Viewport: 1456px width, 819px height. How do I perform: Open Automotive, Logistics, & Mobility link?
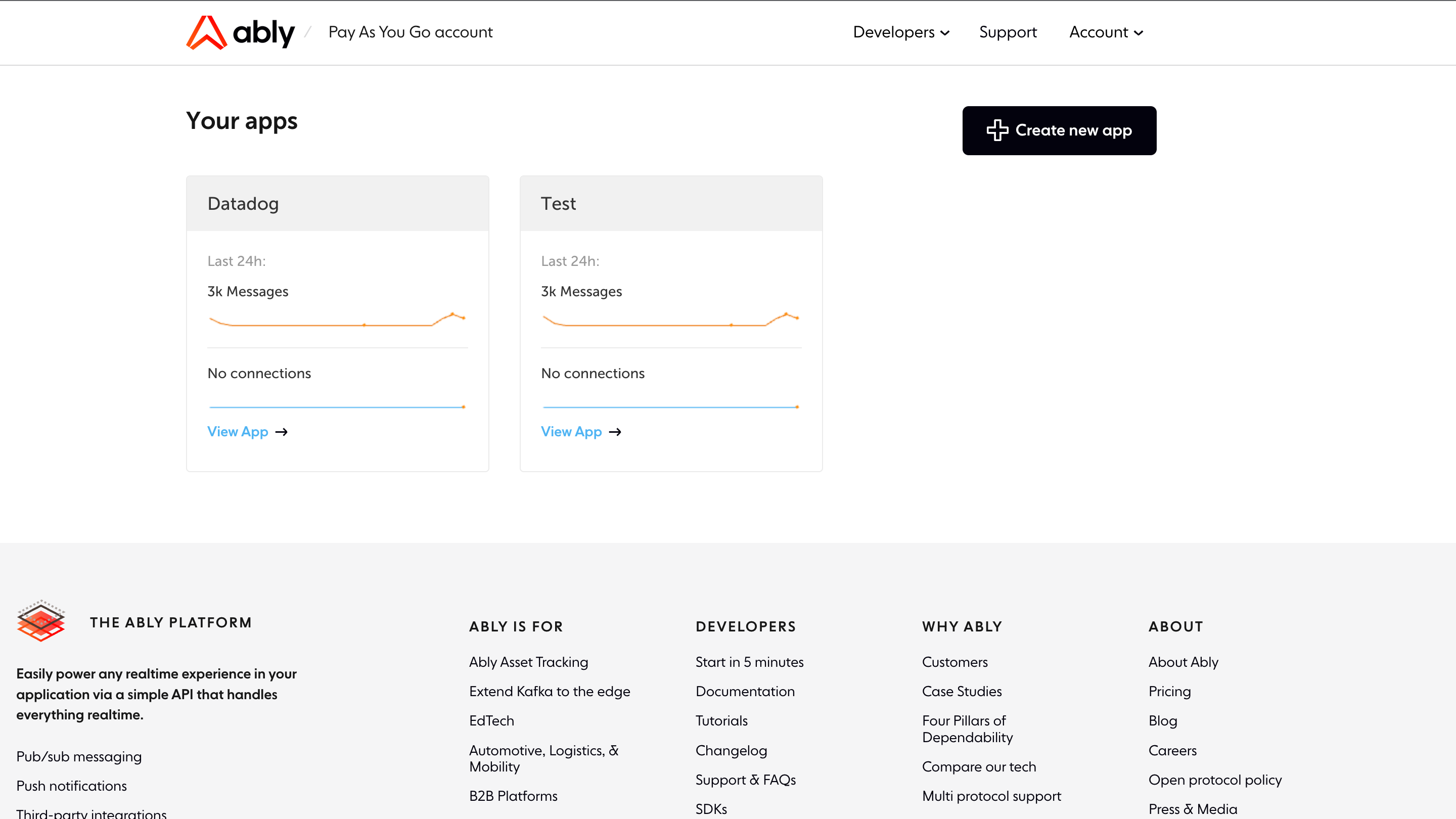click(x=544, y=758)
